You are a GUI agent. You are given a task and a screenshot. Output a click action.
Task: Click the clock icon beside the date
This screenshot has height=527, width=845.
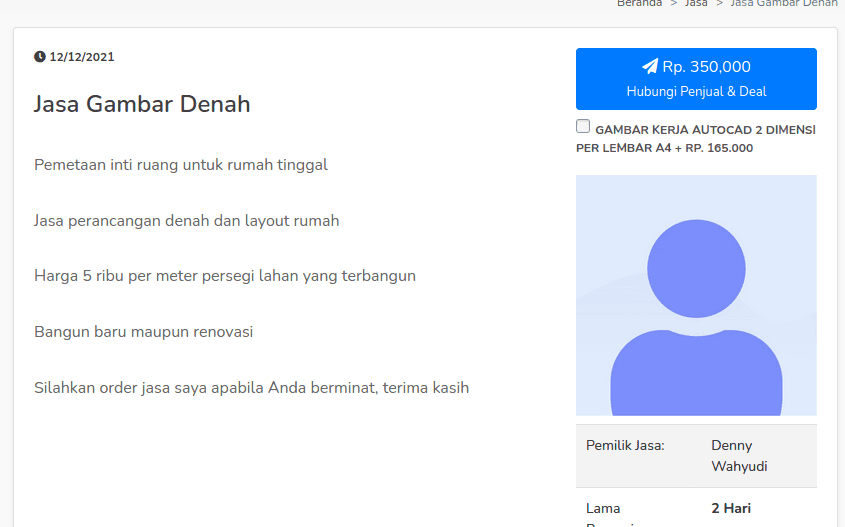click(x=39, y=57)
